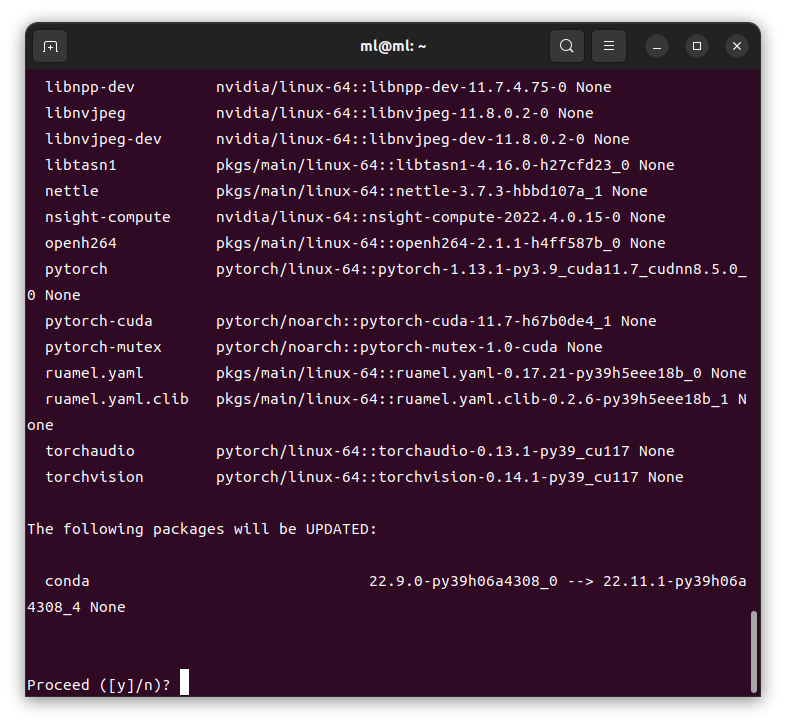Click the libtasn1-4.16.0-h27cfd23_0 source string

(423, 165)
